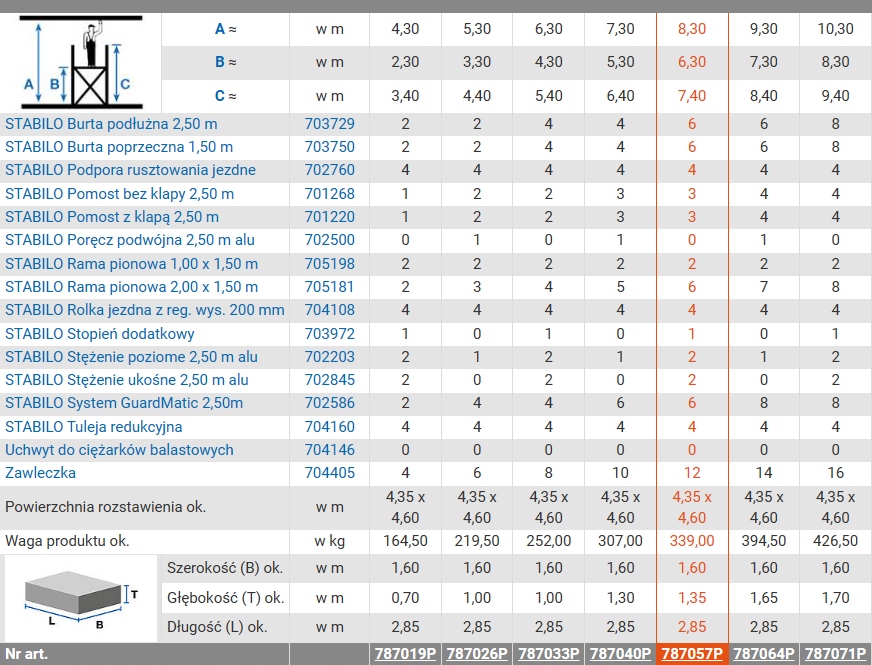Open the STABILO Rama pionowa 2,00 x 1,50 m link
Image resolution: width=872 pixels, height=665 pixels.
[x=131, y=286]
